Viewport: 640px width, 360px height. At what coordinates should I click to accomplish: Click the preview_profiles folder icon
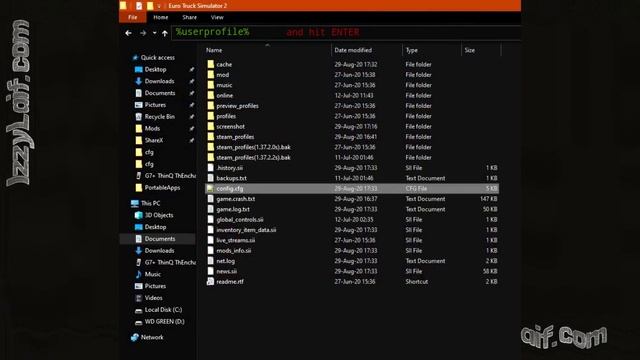pos(211,106)
